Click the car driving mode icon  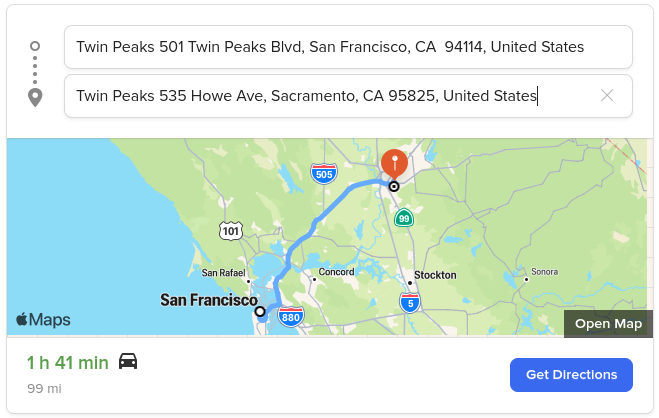pos(128,361)
